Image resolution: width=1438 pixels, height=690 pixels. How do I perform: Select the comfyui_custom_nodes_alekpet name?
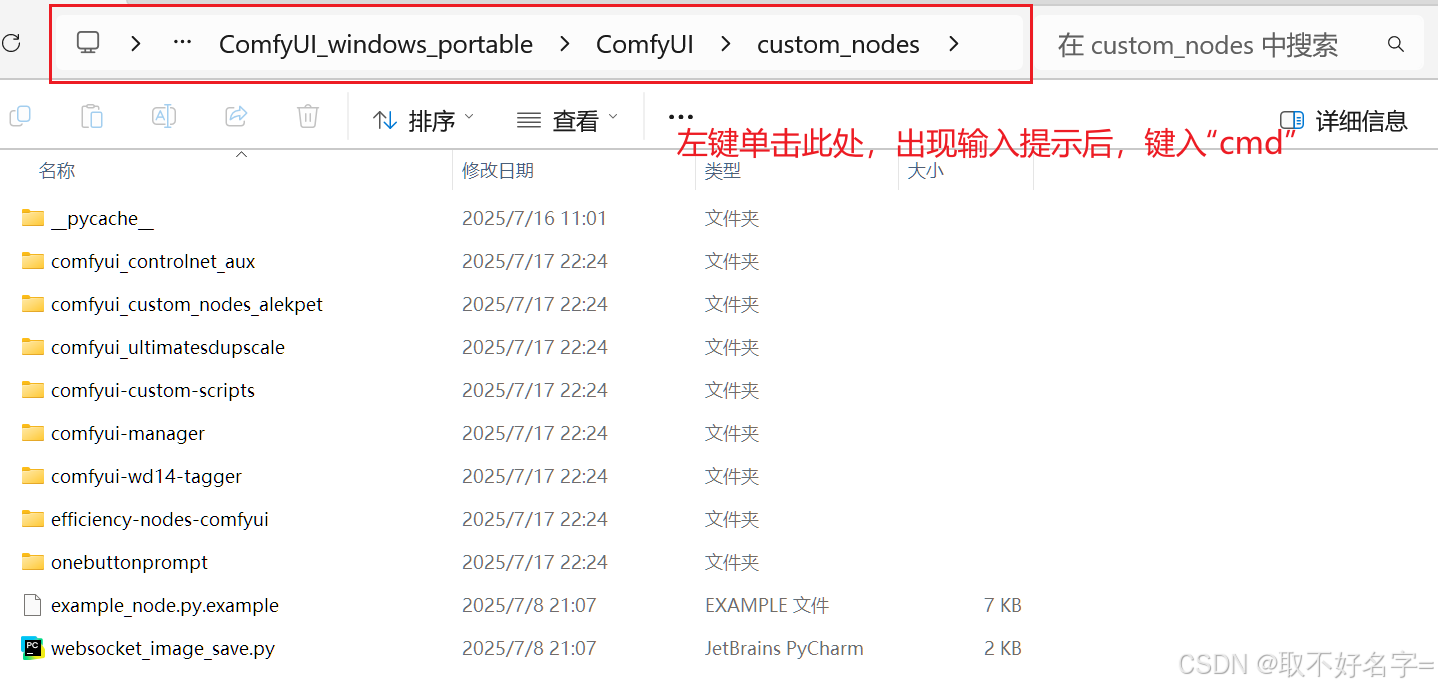click(187, 305)
